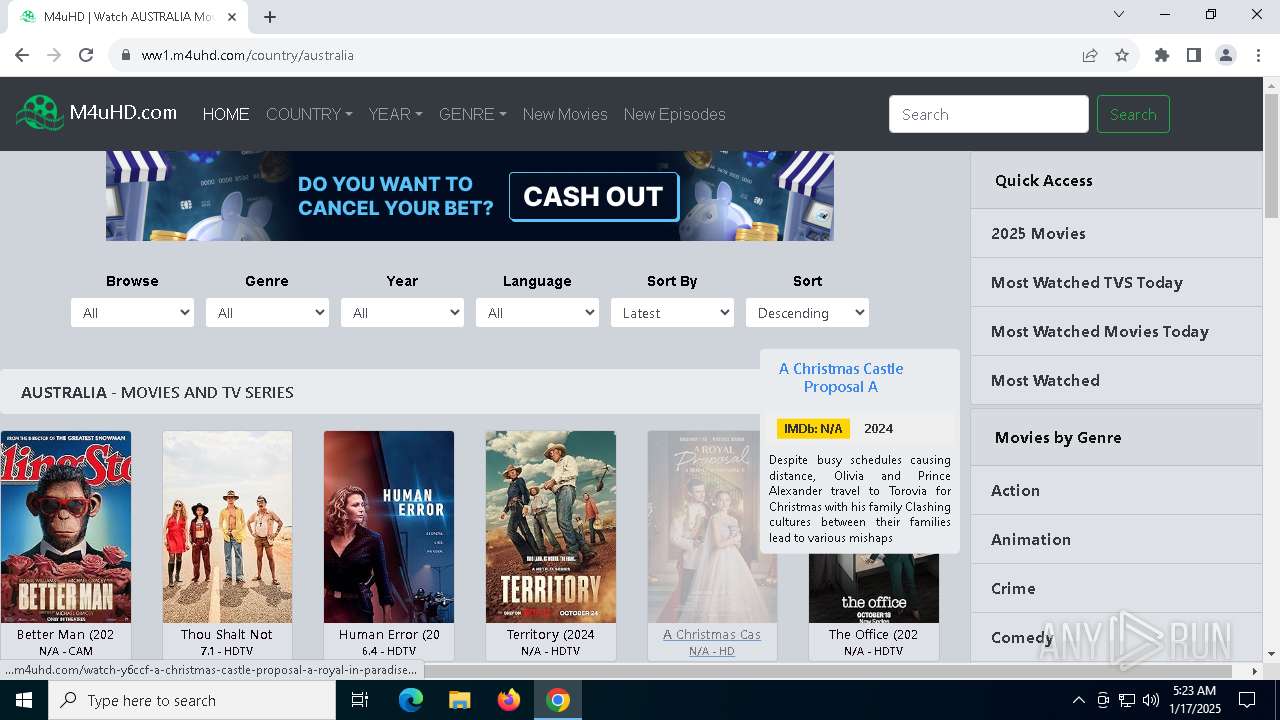Open A Christmas Castle Proposal poster
This screenshot has height=720, width=1280.
point(712,527)
